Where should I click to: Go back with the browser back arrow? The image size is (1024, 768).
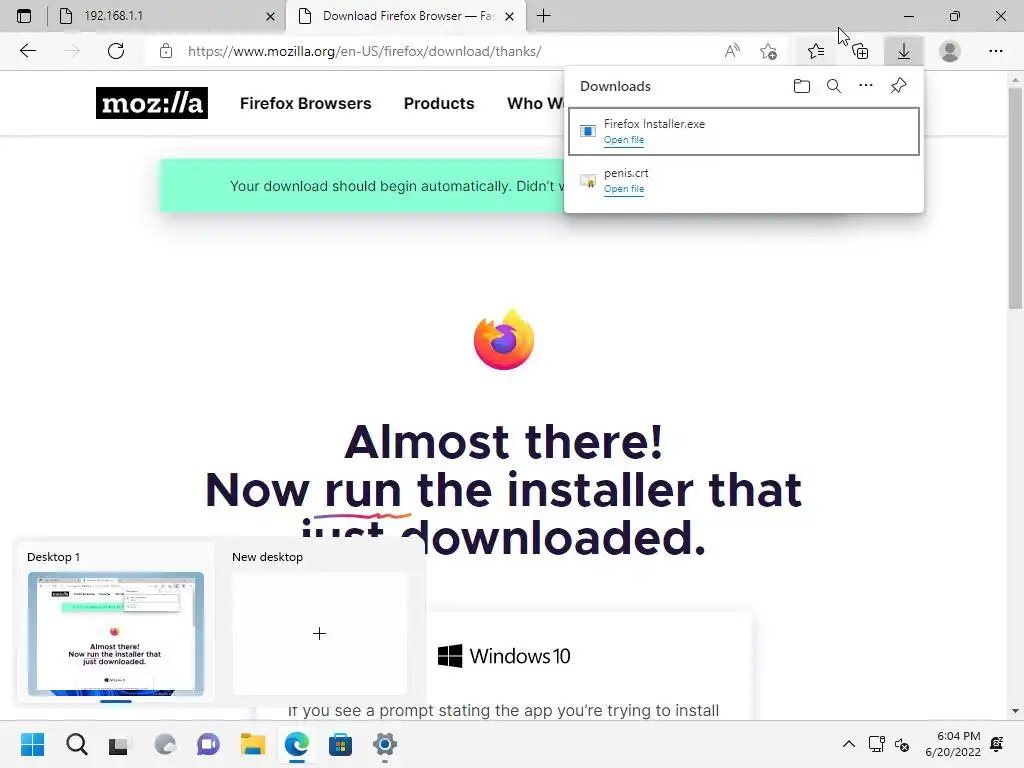27,51
